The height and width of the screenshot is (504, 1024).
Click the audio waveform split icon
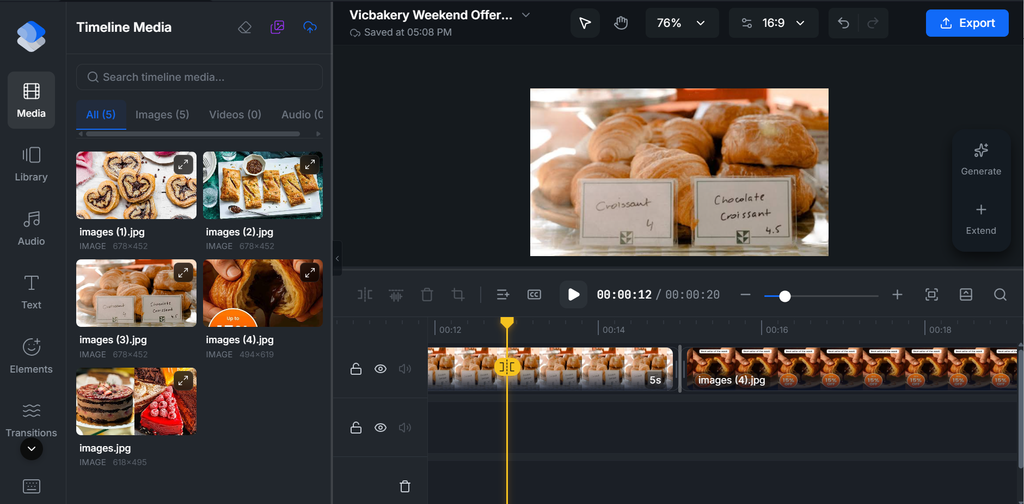tap(396, 295)
